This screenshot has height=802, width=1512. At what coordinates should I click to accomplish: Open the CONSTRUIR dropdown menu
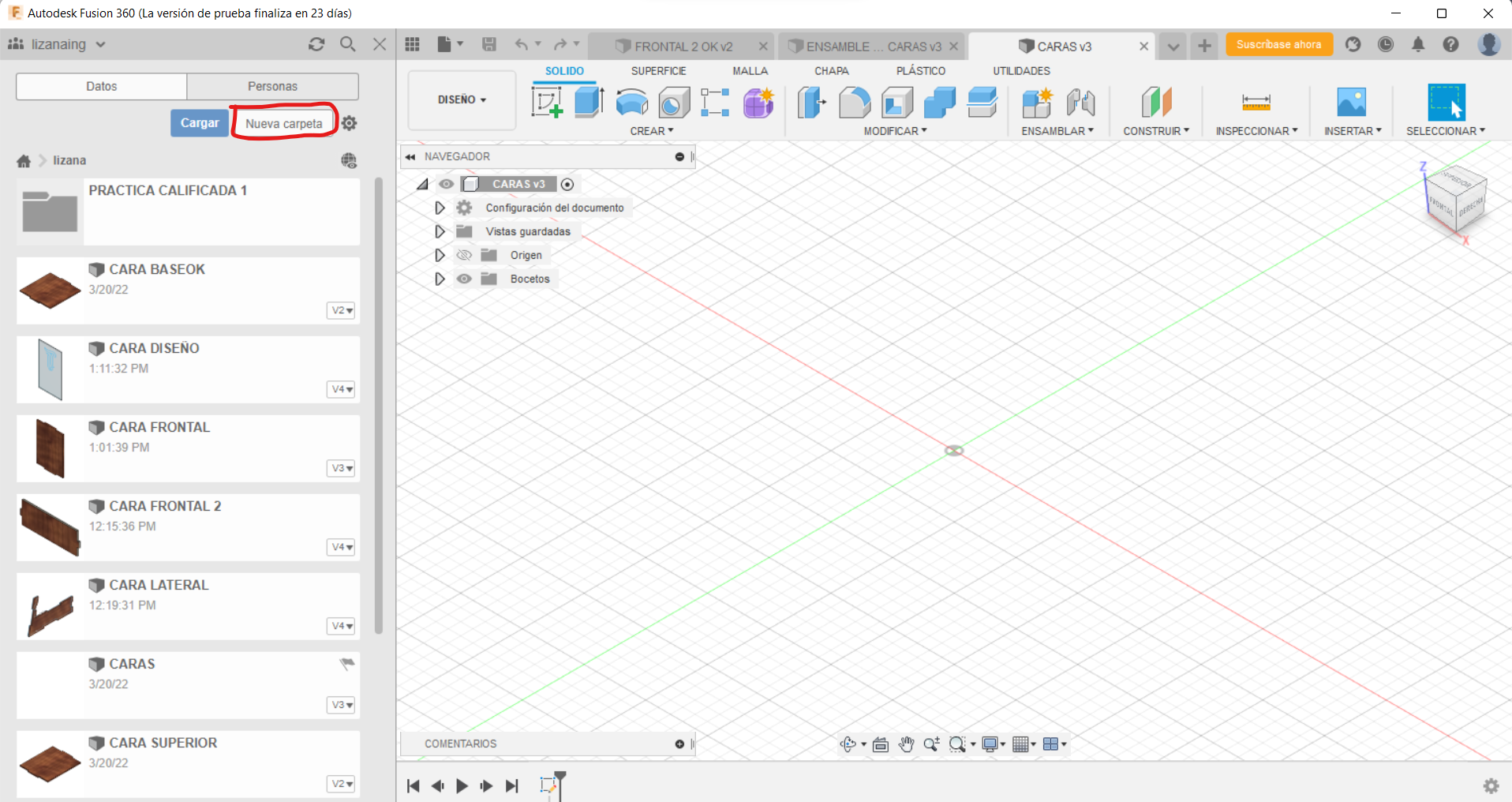pyautogui.click(x=1156, y=131)
